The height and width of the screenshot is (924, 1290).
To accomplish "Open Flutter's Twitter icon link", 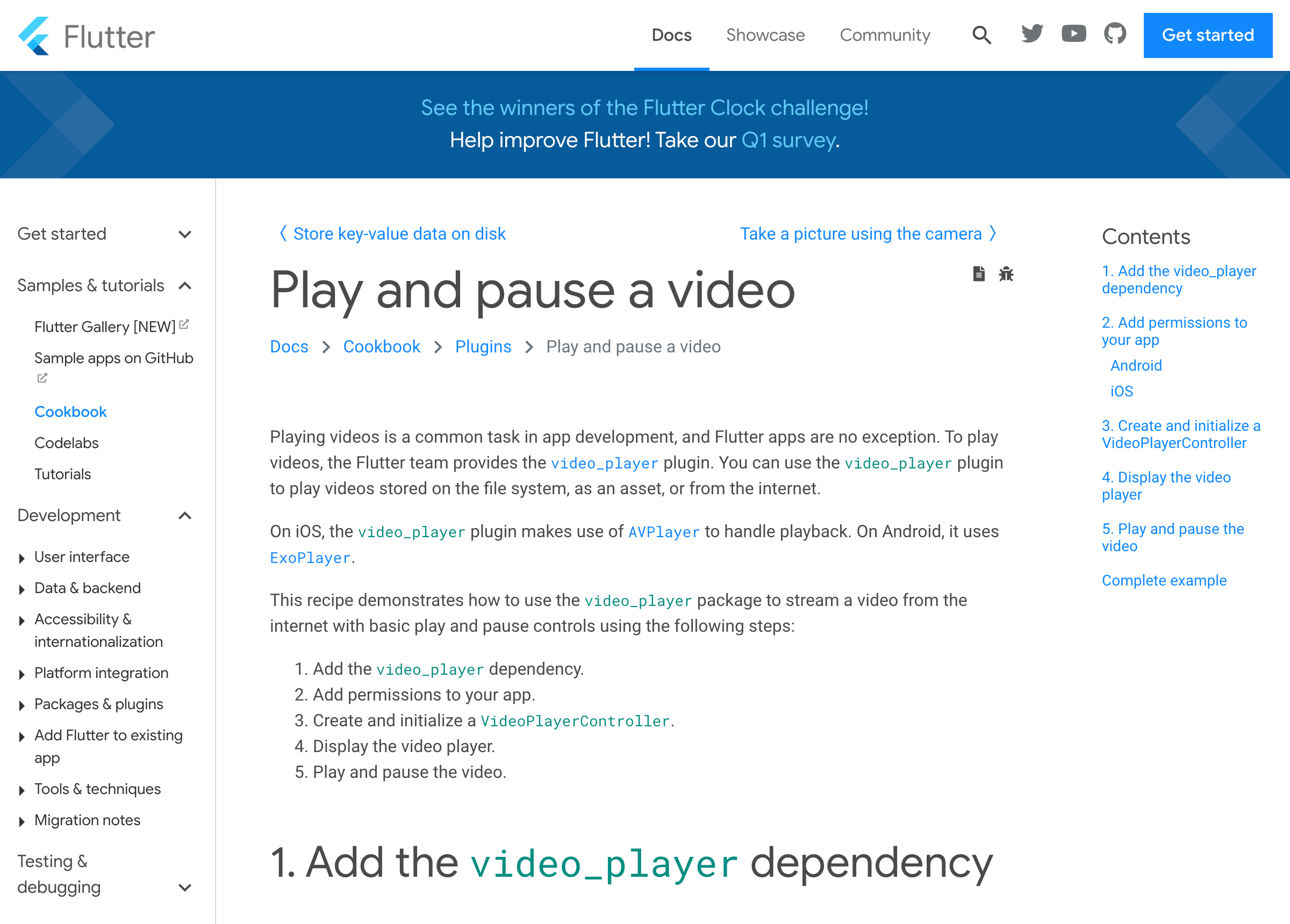I will (x=1032, y=34).
